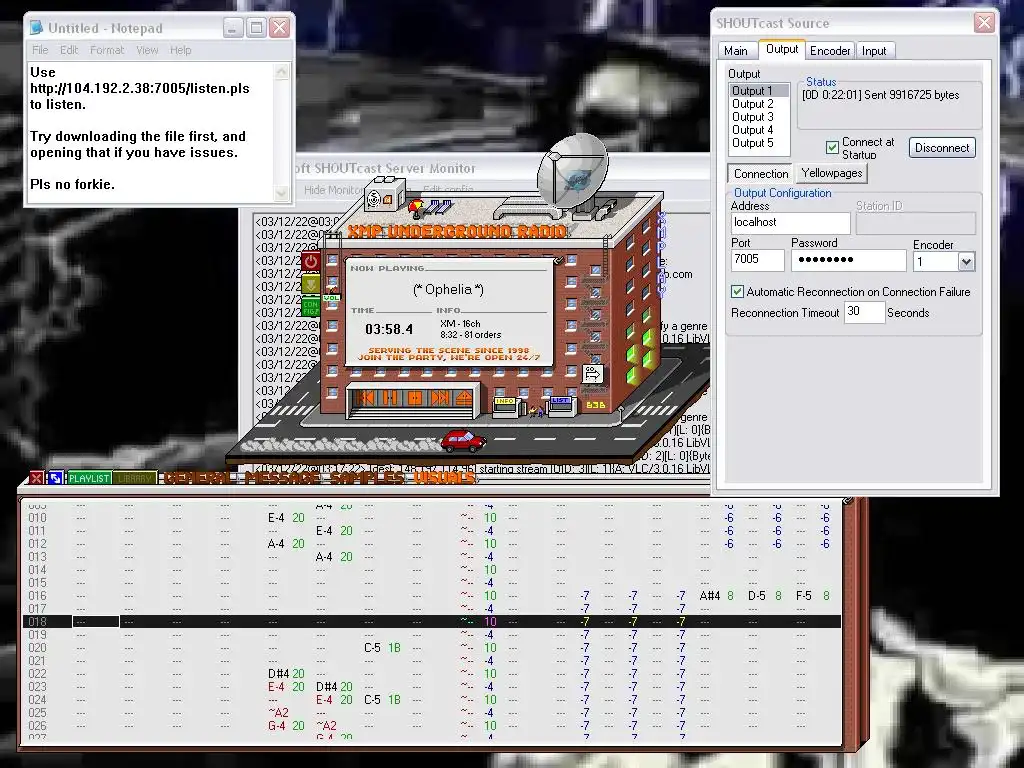1024x768 pixels.
Task: Open the VISUALS info tab
Action: (x=444, y=478)
